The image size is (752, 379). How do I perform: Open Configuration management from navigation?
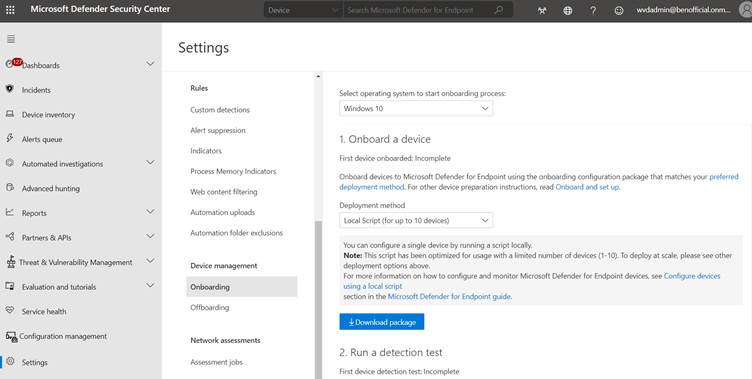(x=63, y=336)
